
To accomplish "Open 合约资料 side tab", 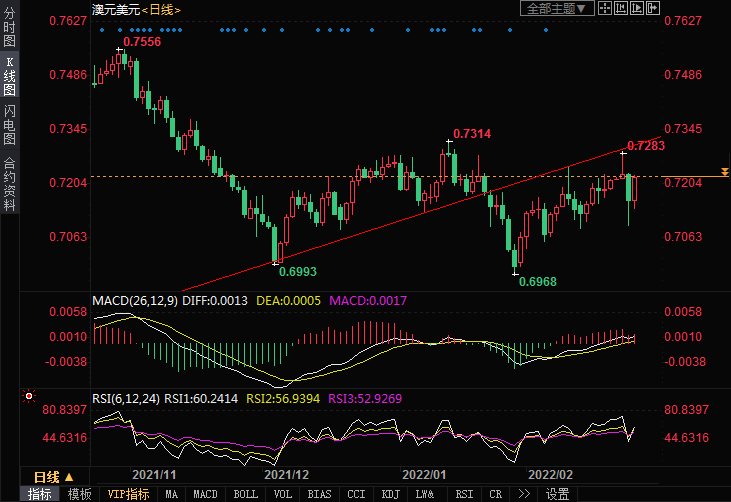I will 9,183.
